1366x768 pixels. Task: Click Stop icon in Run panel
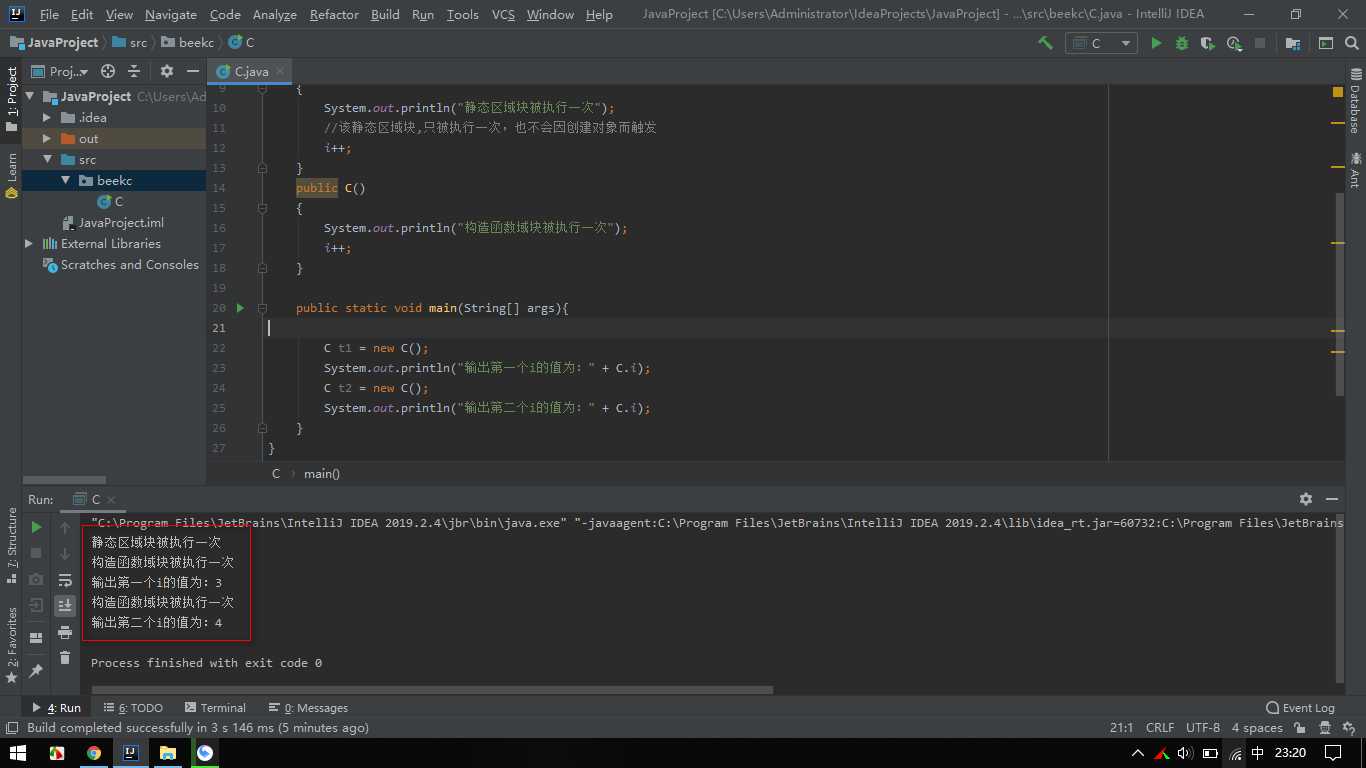(x=36, y=553)
